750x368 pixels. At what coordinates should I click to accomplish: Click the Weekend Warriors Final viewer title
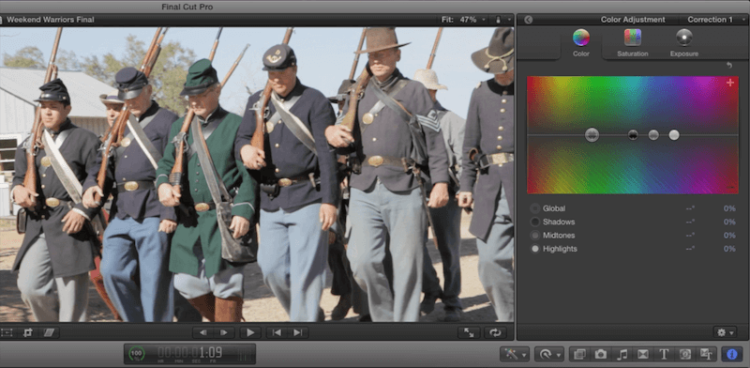pos(50,20)
